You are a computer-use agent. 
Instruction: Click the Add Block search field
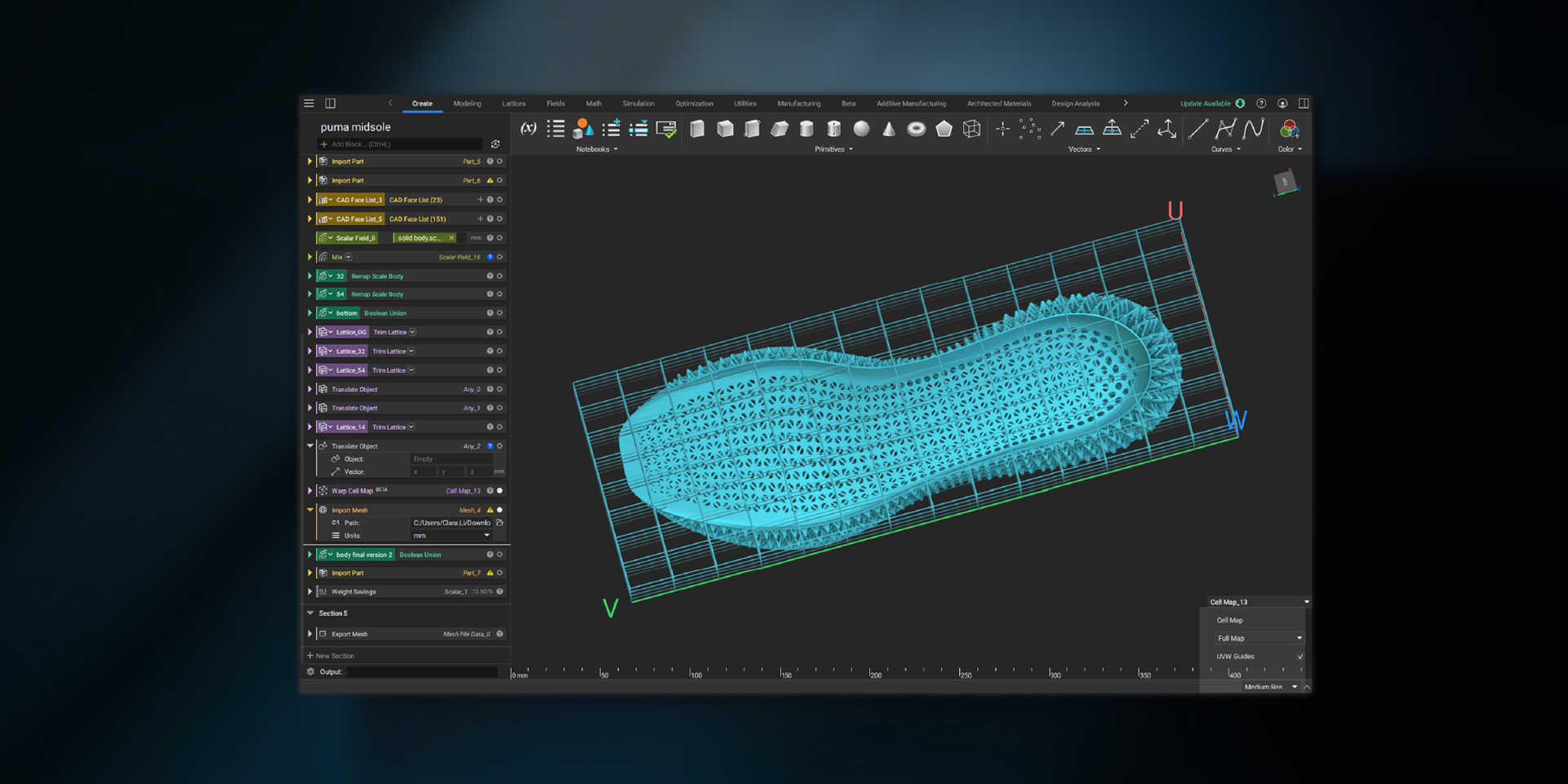click(x=400, y=144)
